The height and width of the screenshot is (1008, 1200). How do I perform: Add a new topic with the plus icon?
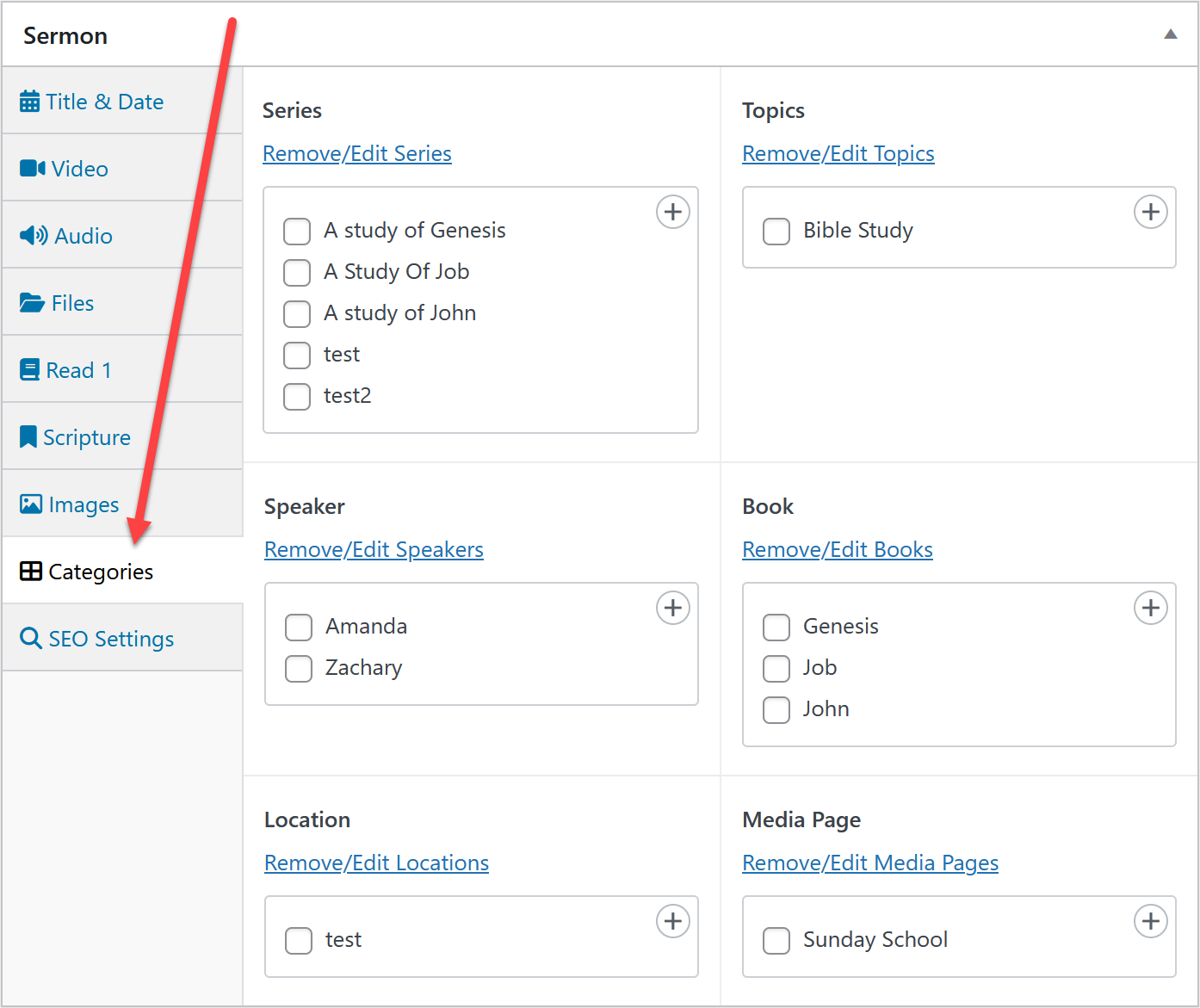pyautogui.click(x=1150, y=212)
